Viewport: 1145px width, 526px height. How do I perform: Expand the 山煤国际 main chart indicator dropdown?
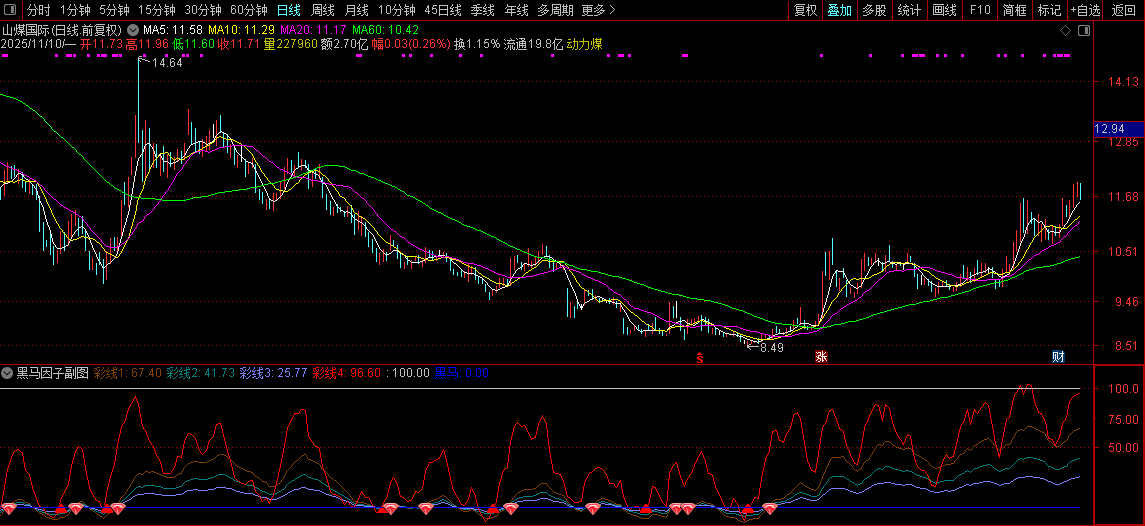point(131,30)
